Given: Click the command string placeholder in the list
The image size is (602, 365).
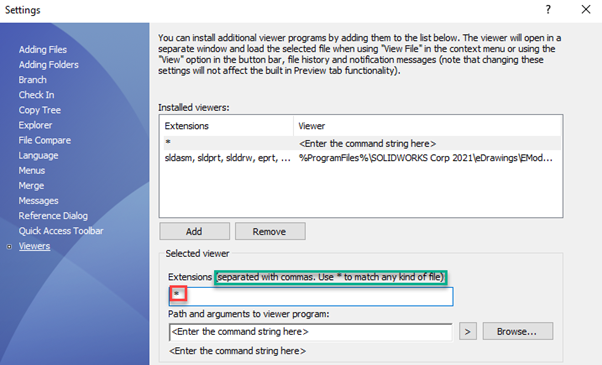Looking at the screenshot, I should point(367,144).
